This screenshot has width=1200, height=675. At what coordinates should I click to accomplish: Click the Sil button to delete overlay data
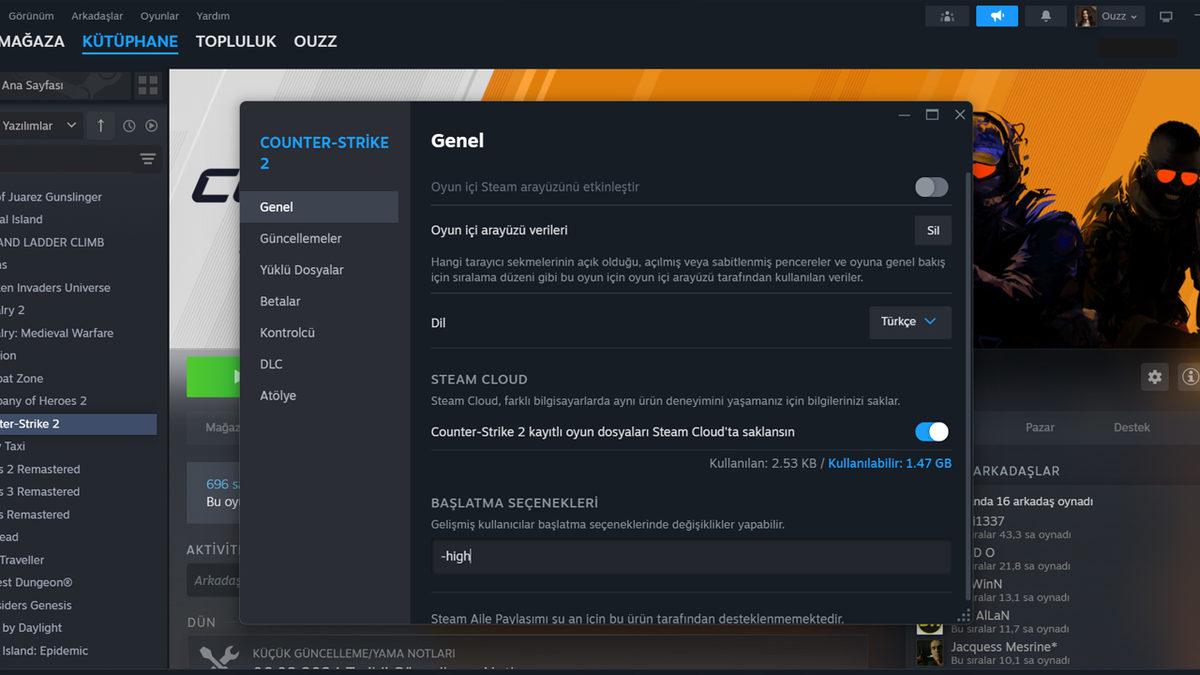(x=933, y=230)
